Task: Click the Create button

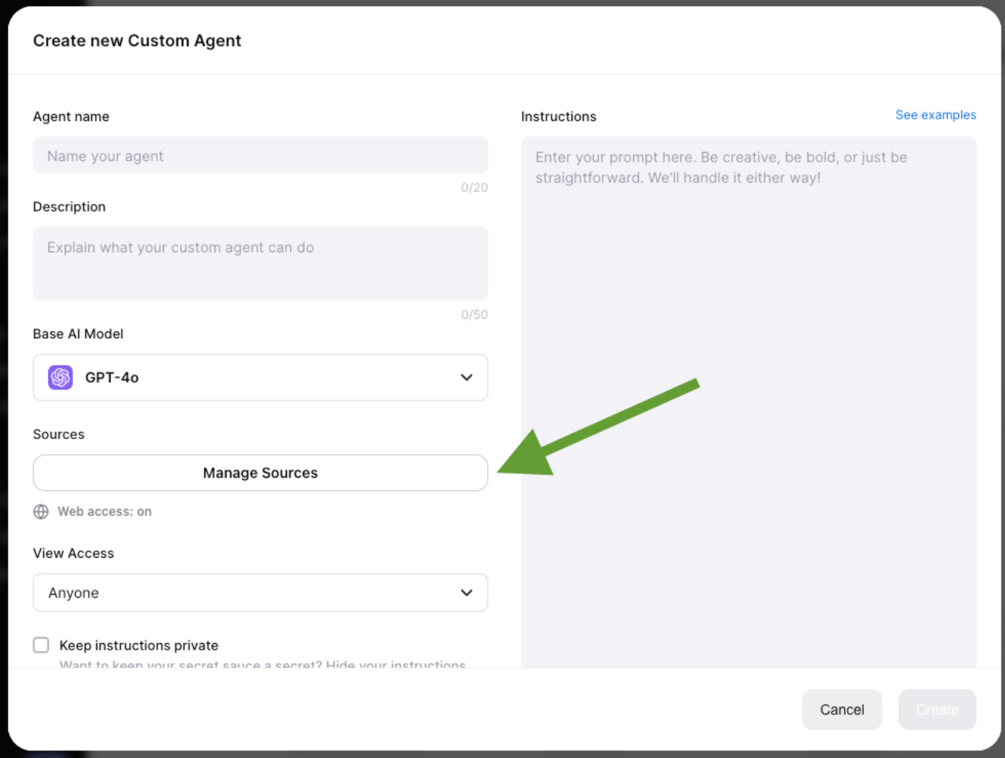Action: click(937, 709)
